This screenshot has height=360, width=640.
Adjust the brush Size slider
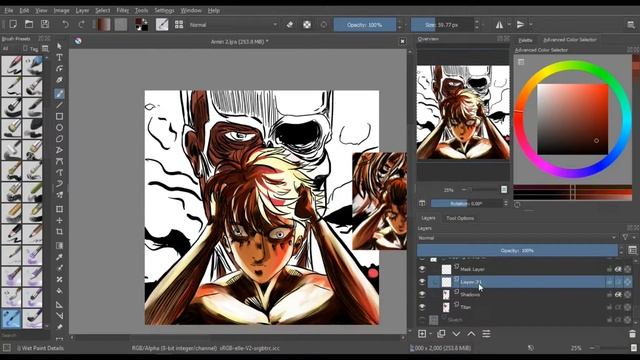(x=442, y=25)
